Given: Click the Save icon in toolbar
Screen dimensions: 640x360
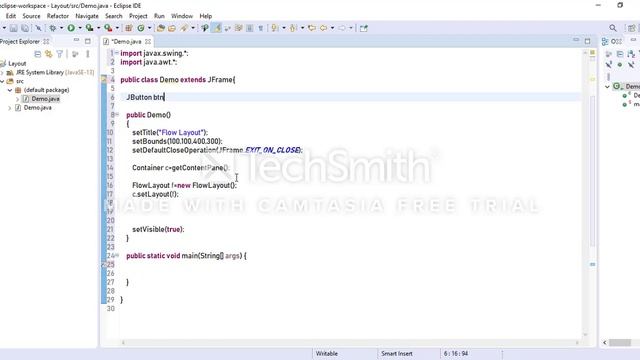Looking at the screenshot, I should 13,28.
